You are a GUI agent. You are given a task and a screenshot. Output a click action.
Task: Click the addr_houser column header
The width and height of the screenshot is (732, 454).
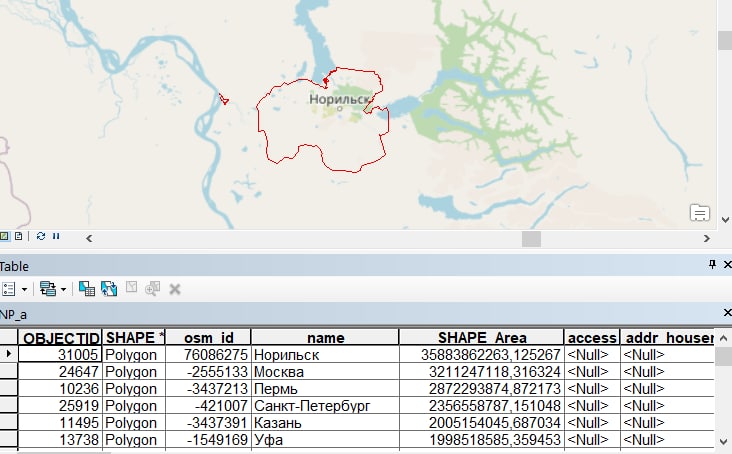click(x=668, y=337)
